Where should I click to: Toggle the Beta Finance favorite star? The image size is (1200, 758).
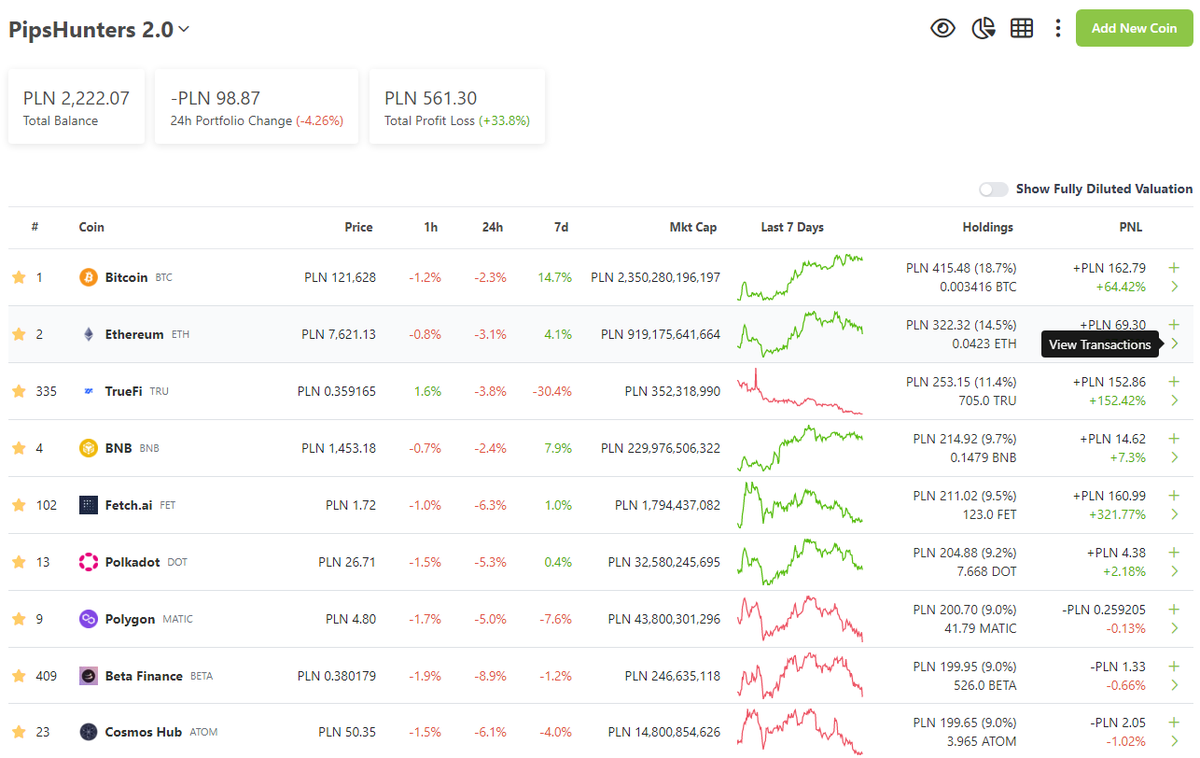point(18,676)
